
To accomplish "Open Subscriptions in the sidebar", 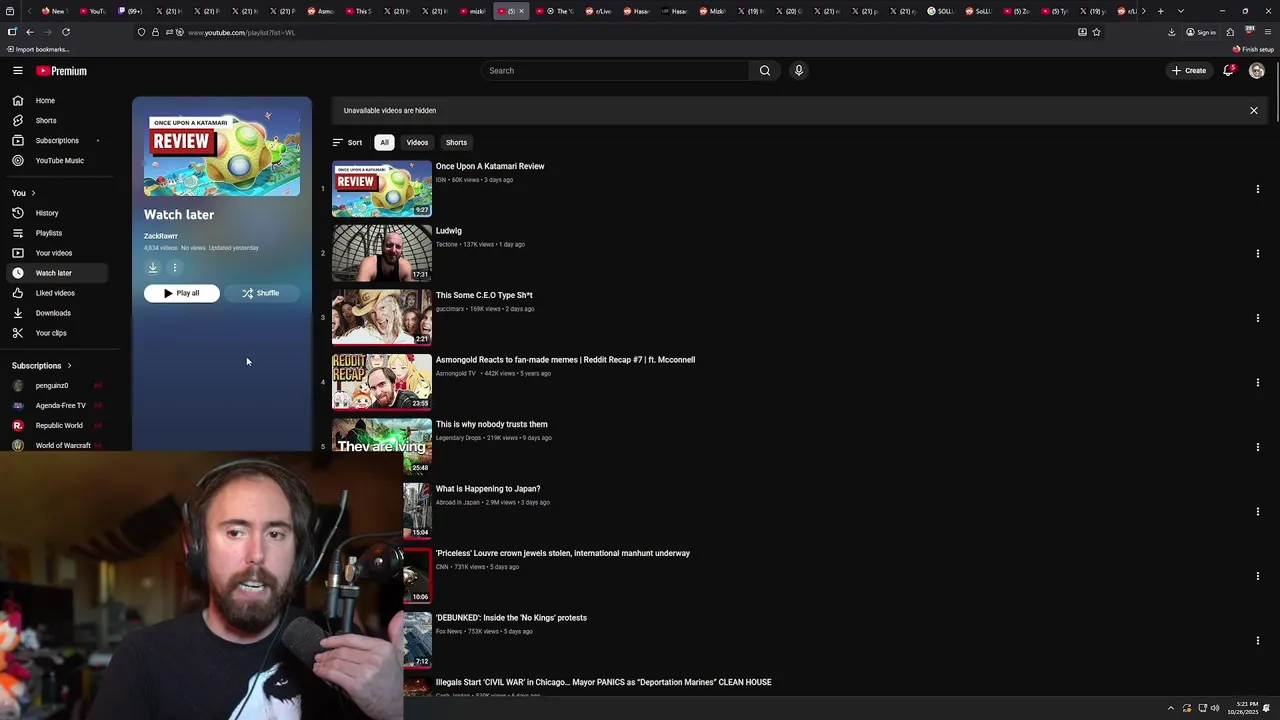I will pos(56,141).
